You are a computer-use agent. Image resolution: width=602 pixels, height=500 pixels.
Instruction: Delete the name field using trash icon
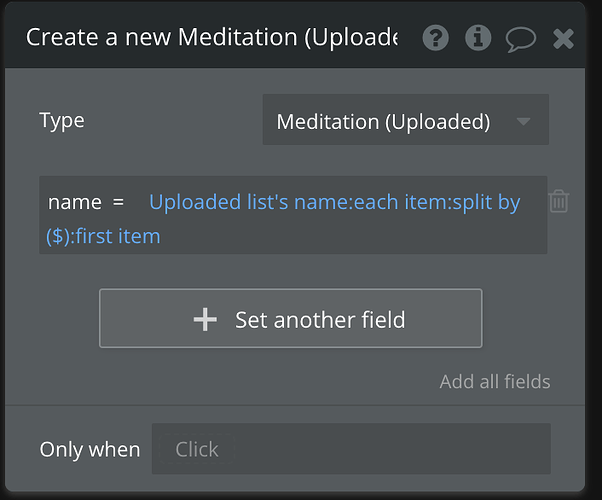click(x=559, y=201)
